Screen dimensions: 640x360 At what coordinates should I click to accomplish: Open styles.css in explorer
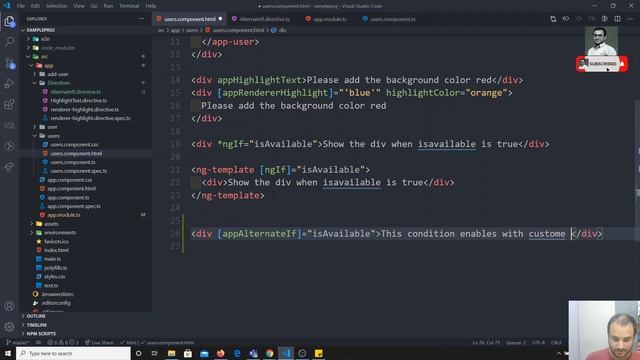pyautogui.click(x=55, y=277)
